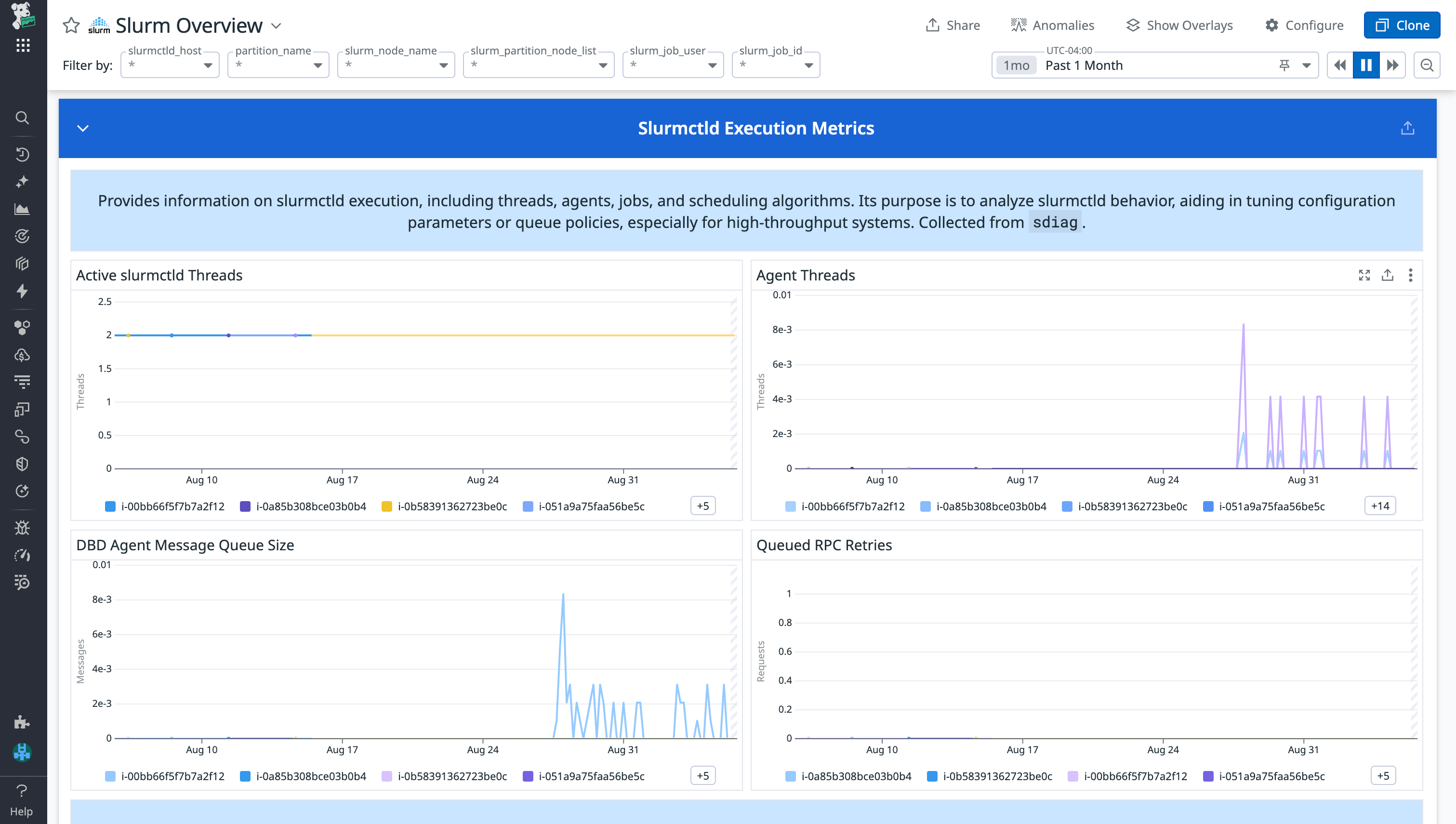1456x824 pixels.
Task: Open Error Tracking via the bug icon
Action: [x=22, y=528]
